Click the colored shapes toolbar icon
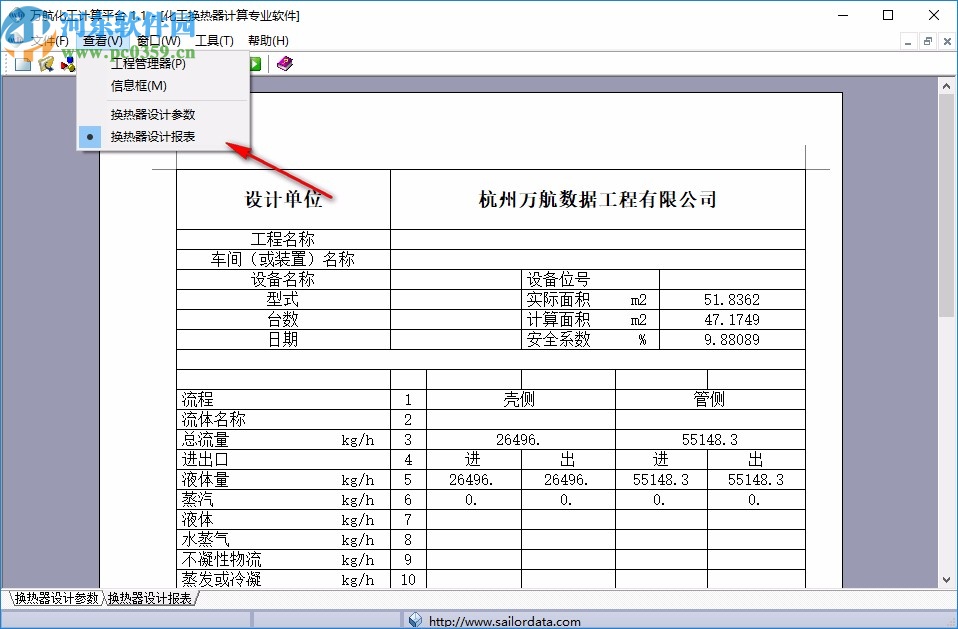 point(67,63)
